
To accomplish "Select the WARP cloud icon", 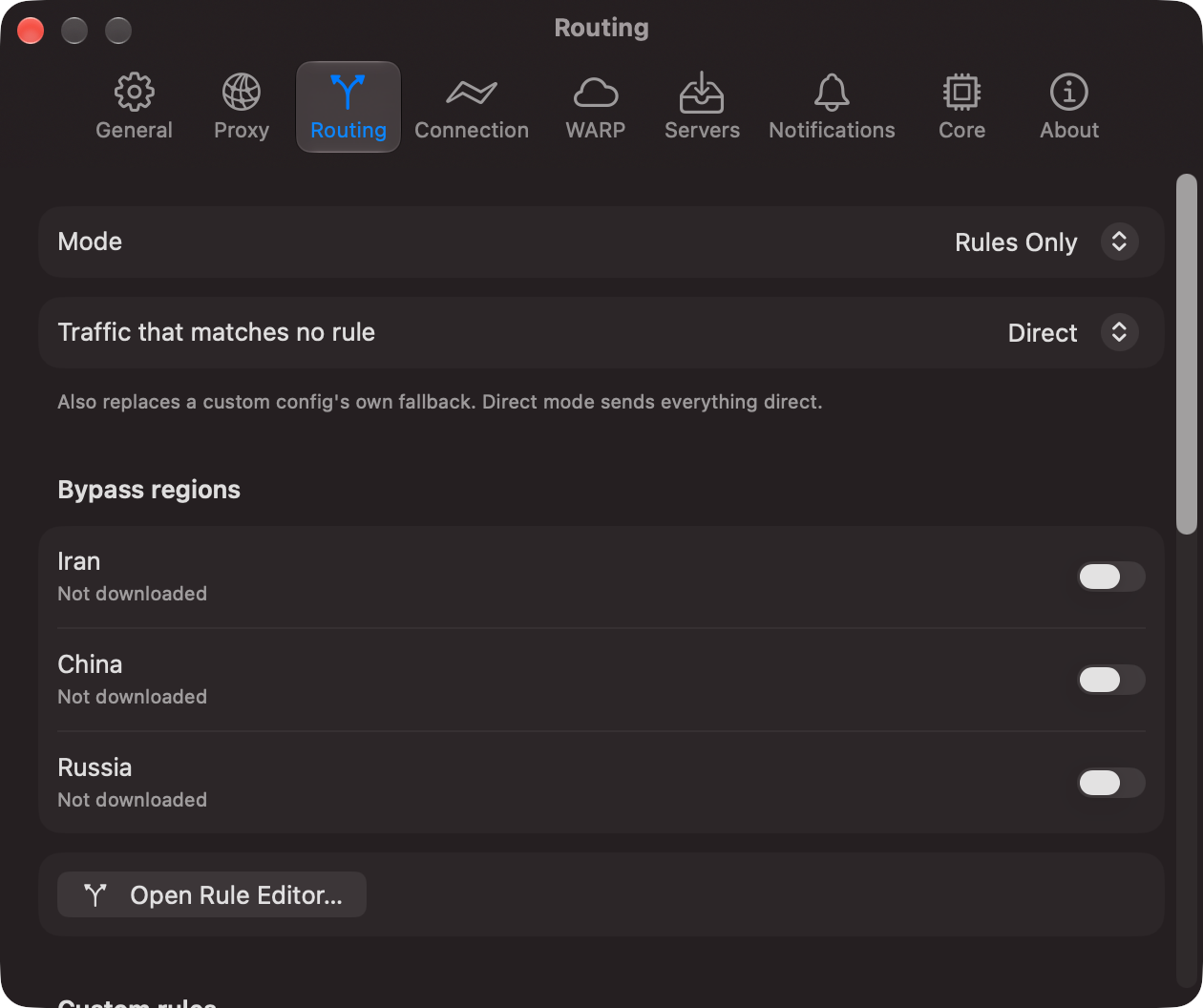I will pos(596,93).
